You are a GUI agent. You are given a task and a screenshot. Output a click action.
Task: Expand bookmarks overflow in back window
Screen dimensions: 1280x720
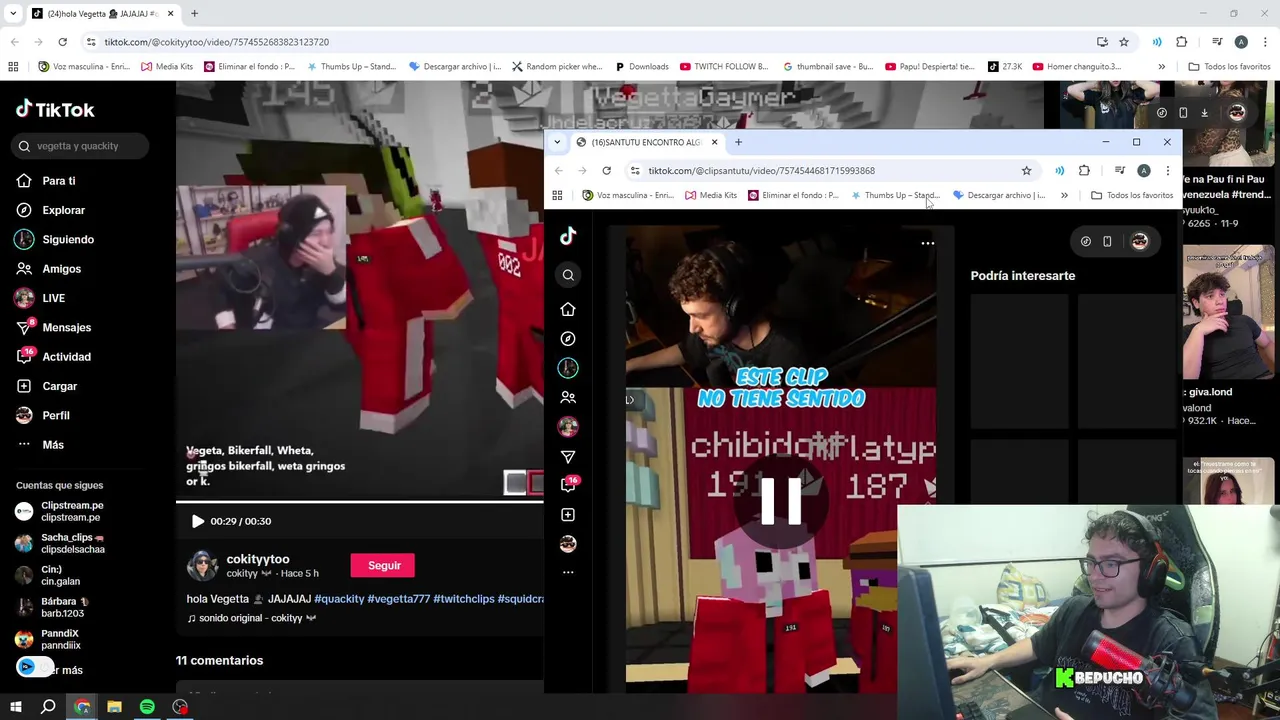click(1161, 67)
